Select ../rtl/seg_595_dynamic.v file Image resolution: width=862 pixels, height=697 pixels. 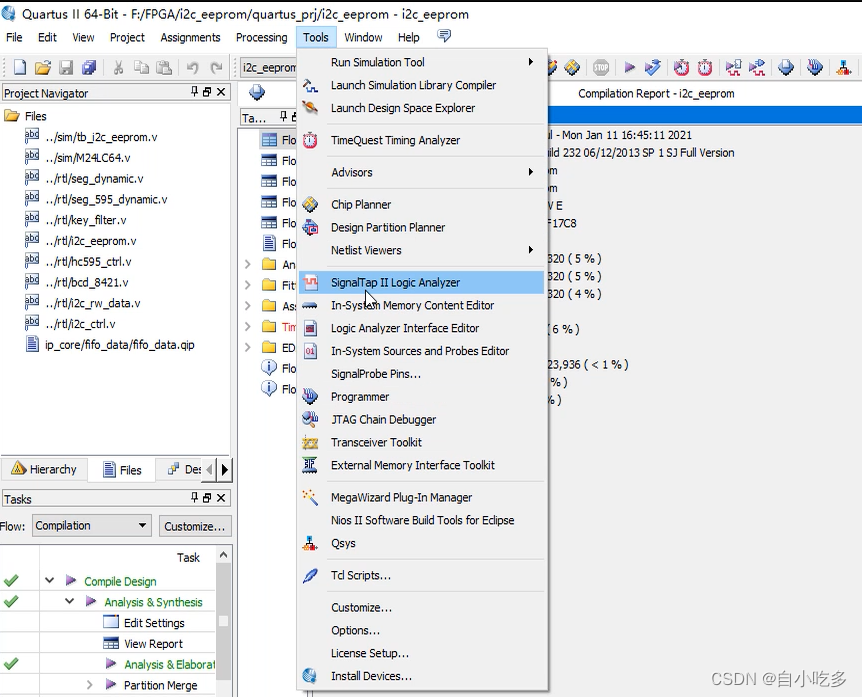click(x=107, y=199)
